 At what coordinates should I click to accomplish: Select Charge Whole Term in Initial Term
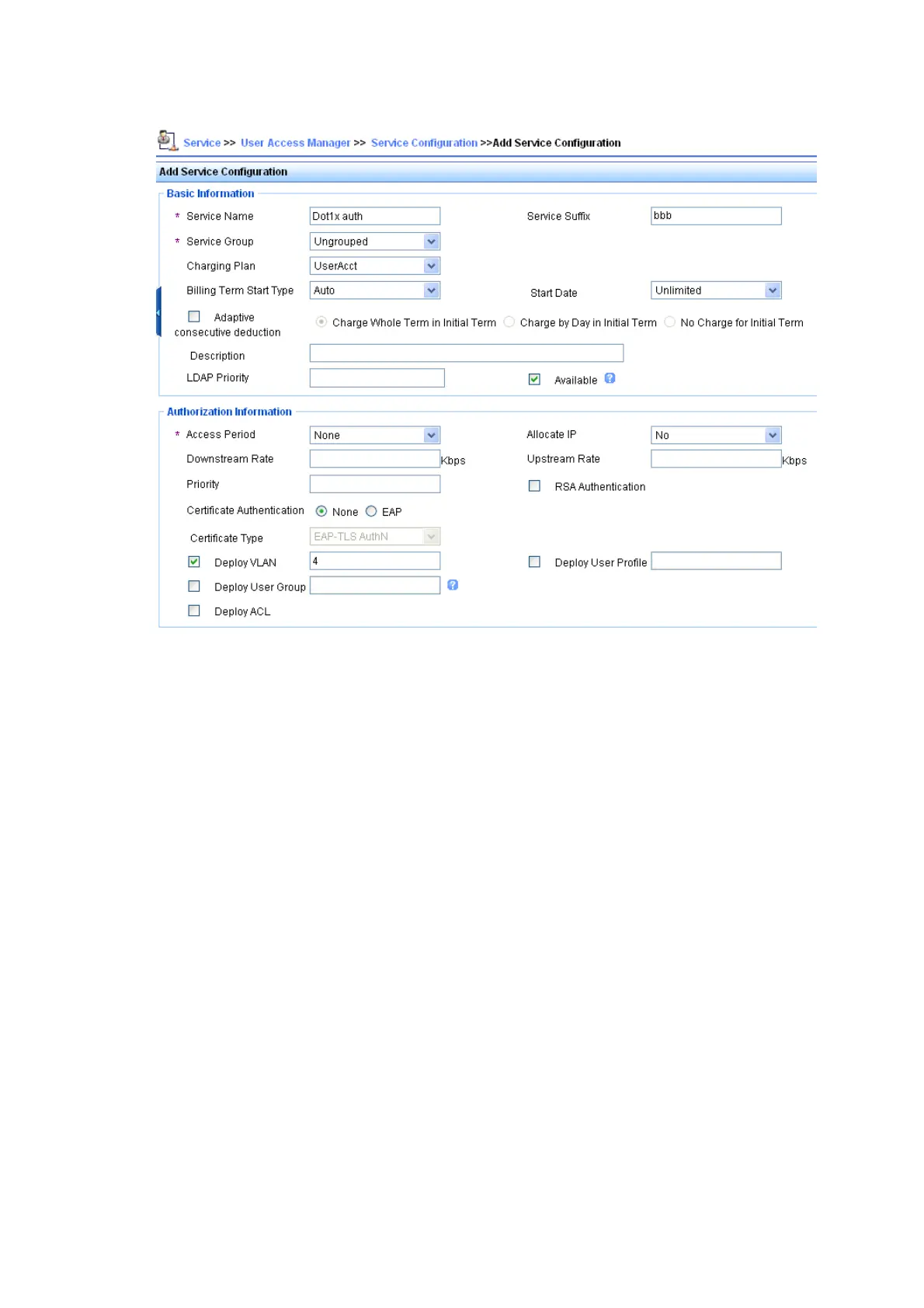point(321,322)
